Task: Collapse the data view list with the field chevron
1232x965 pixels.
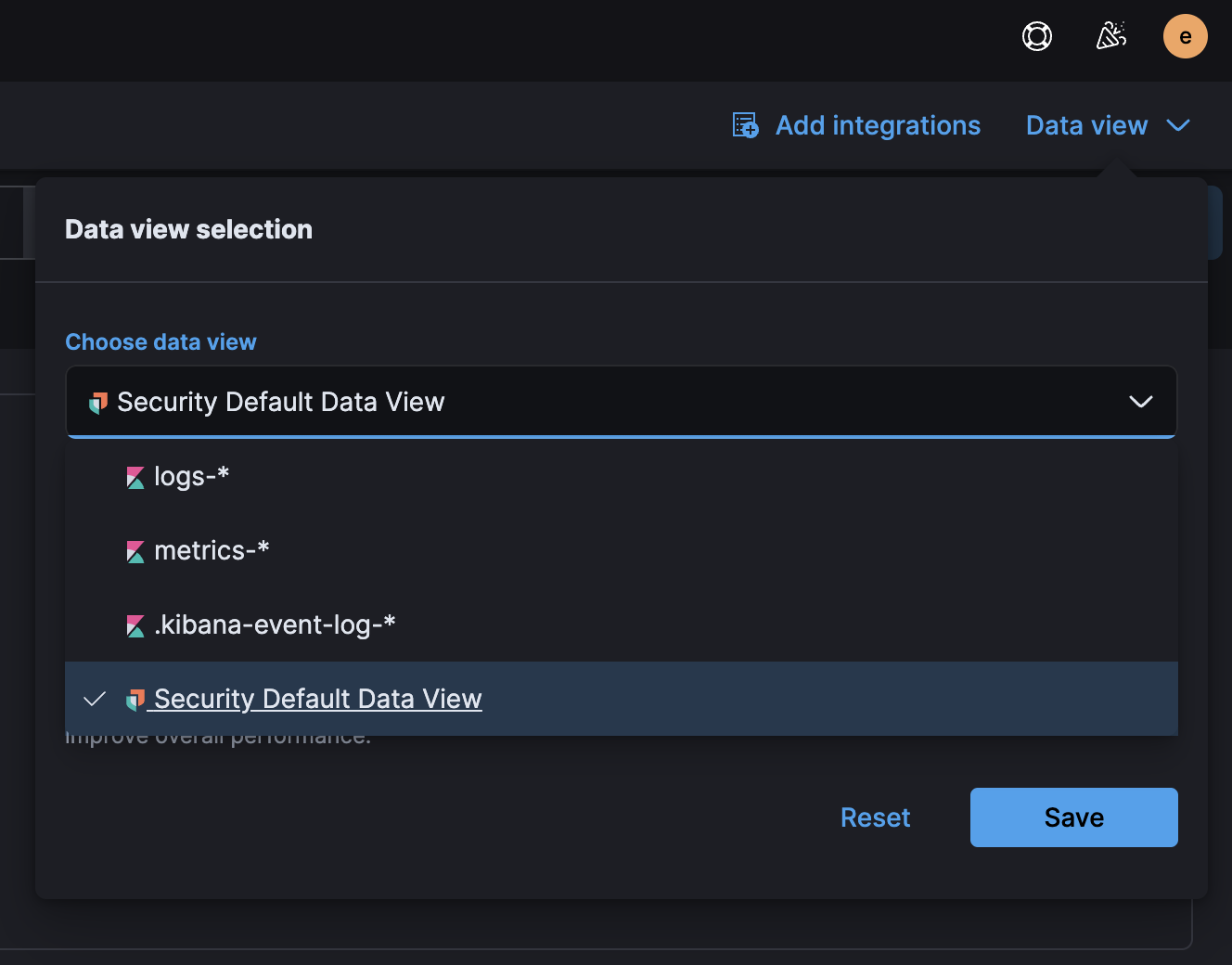Action: coord(1140,402)
